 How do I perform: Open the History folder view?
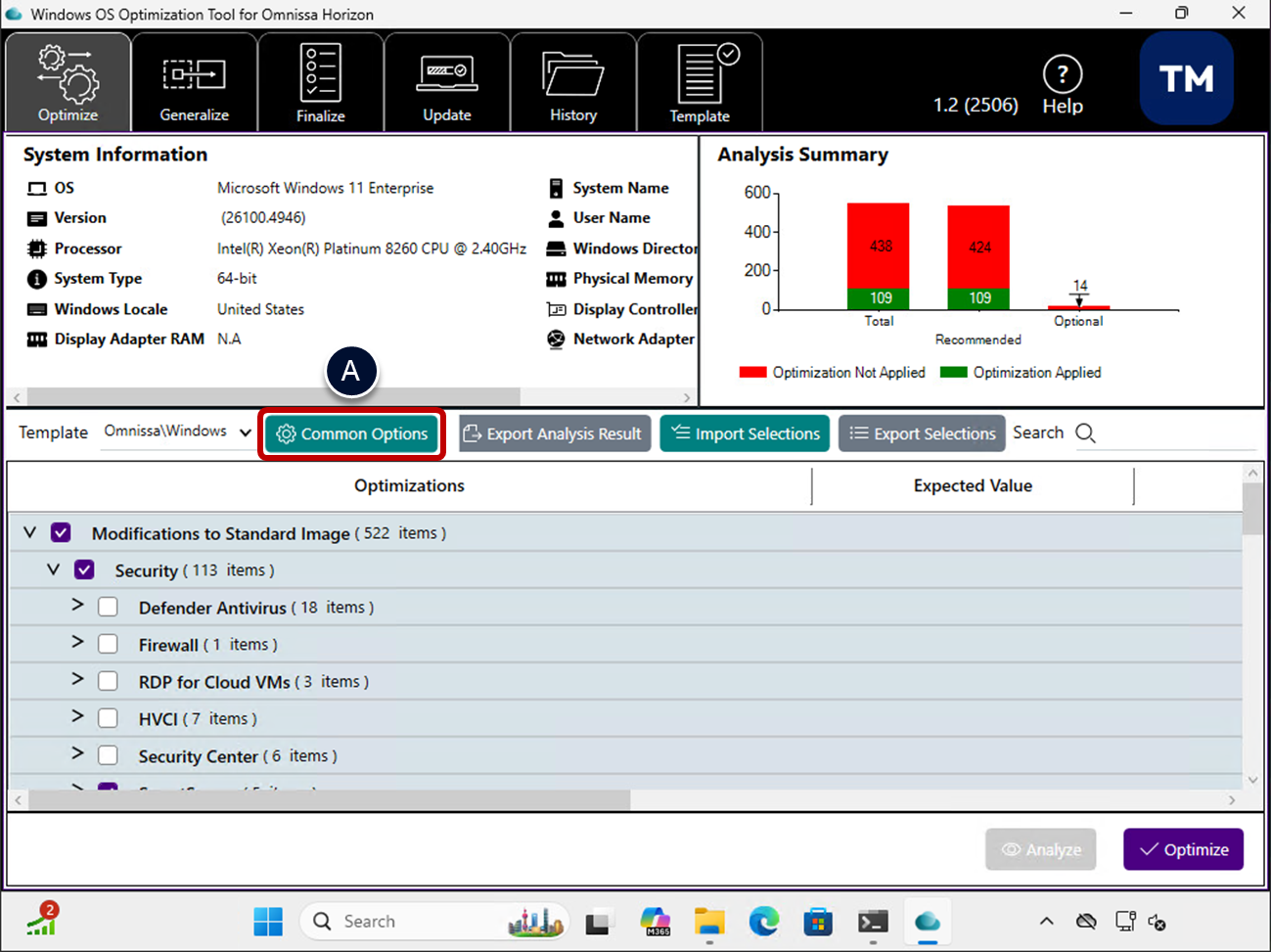(x=572, y=83)
